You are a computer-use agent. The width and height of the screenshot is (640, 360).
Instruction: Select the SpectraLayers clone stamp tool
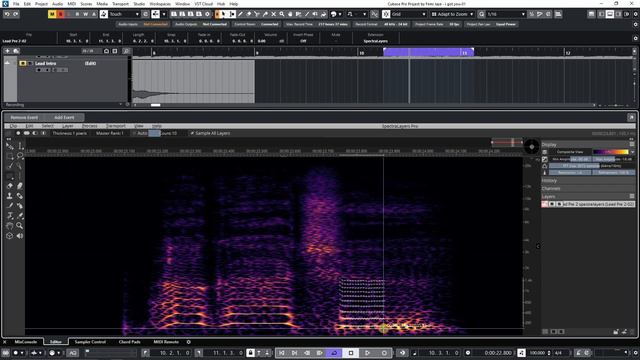click(10, 196)
